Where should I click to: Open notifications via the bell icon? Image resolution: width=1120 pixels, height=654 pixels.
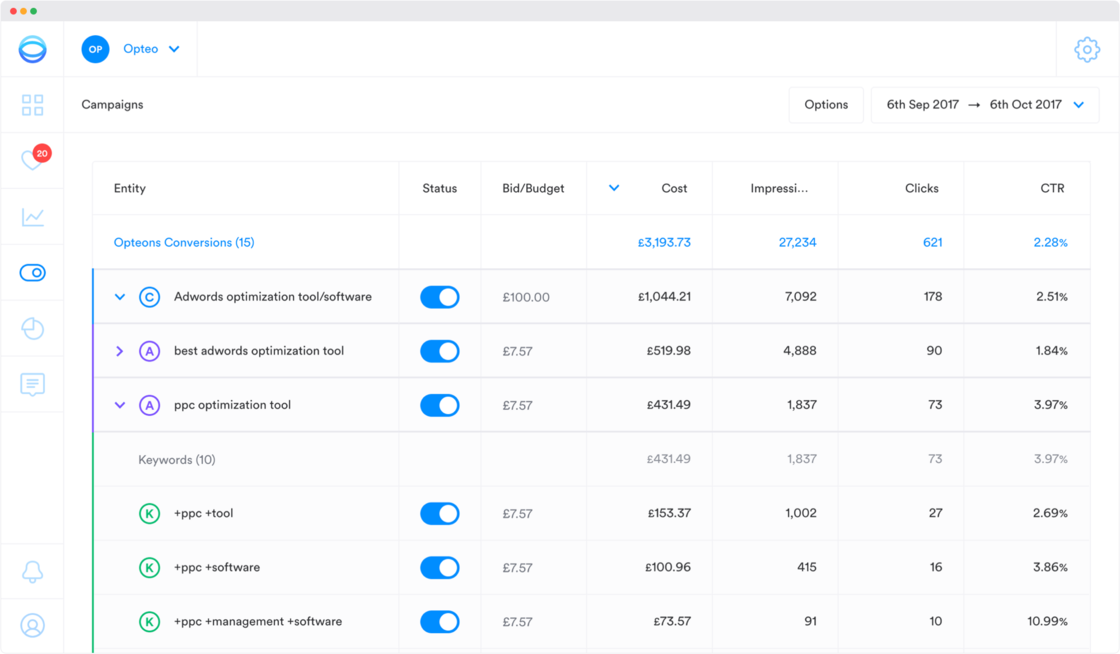tap(32, 571)
